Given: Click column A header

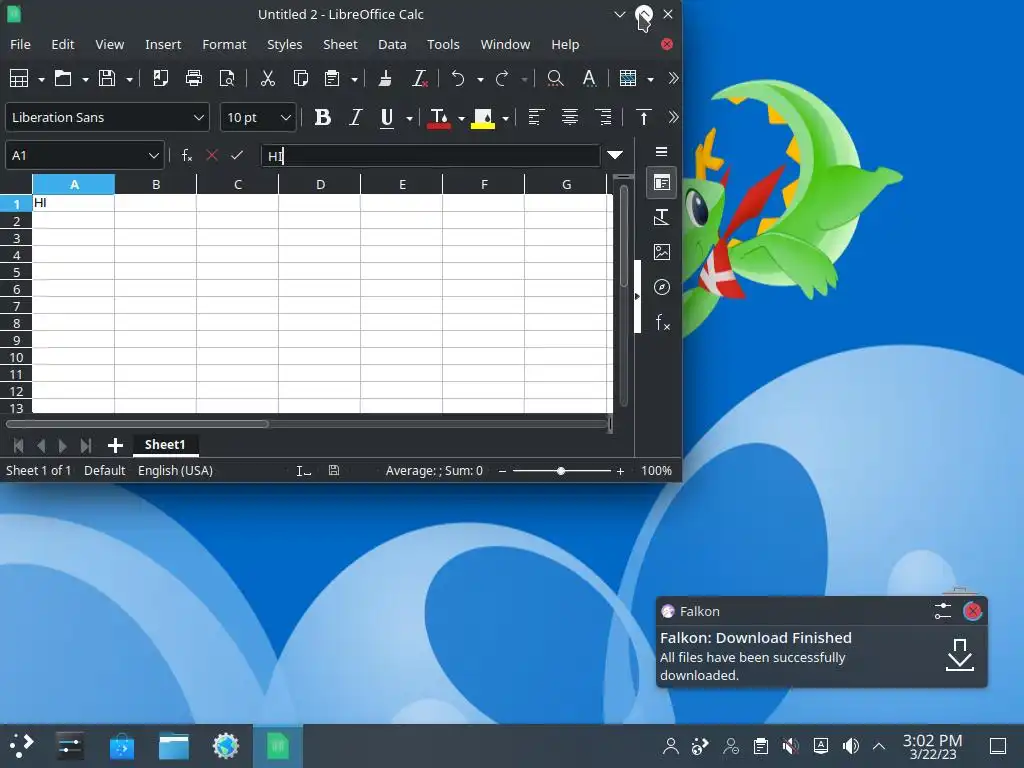Looking at the screenshot, I should point(74,184).
